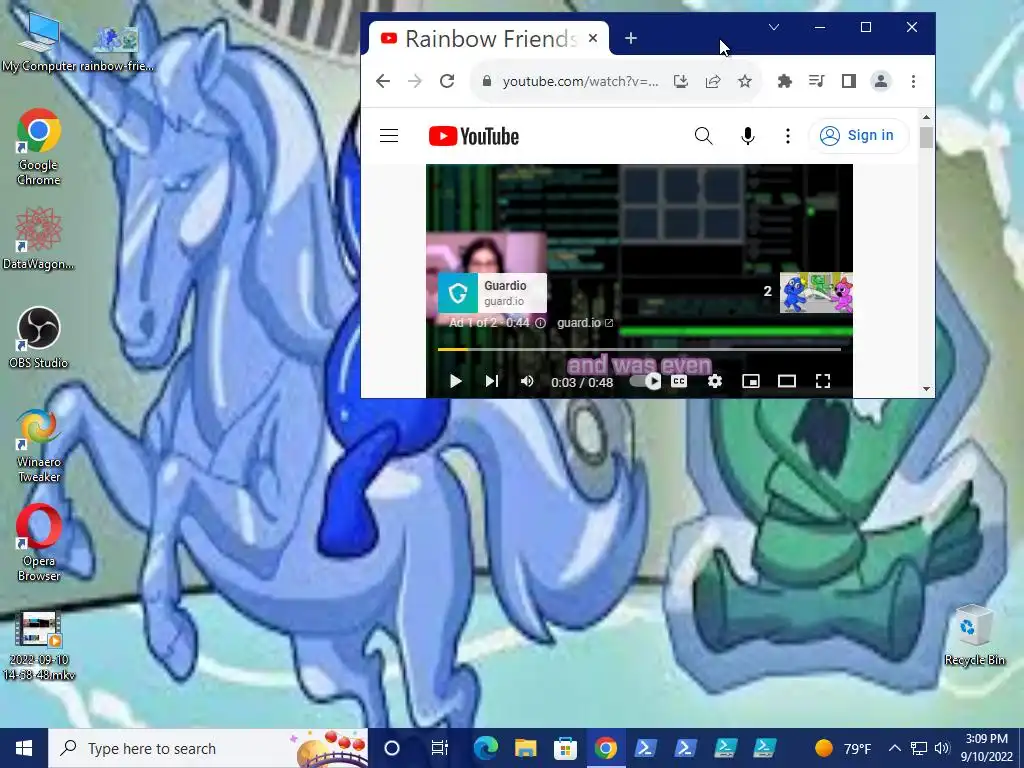Open the Chrome profile avatar
This screenshot has width=1024, height=768.
point(881,81)
